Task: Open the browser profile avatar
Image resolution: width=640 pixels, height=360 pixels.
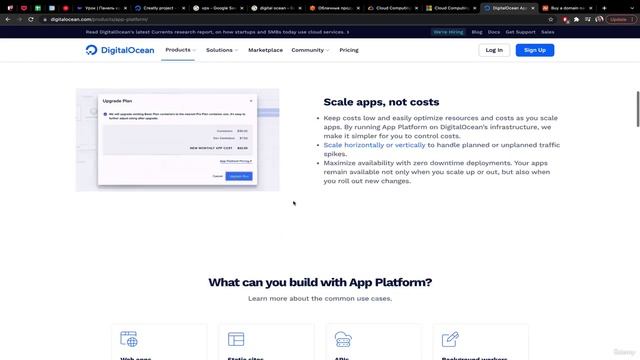Action: click(x=599, y=19)
